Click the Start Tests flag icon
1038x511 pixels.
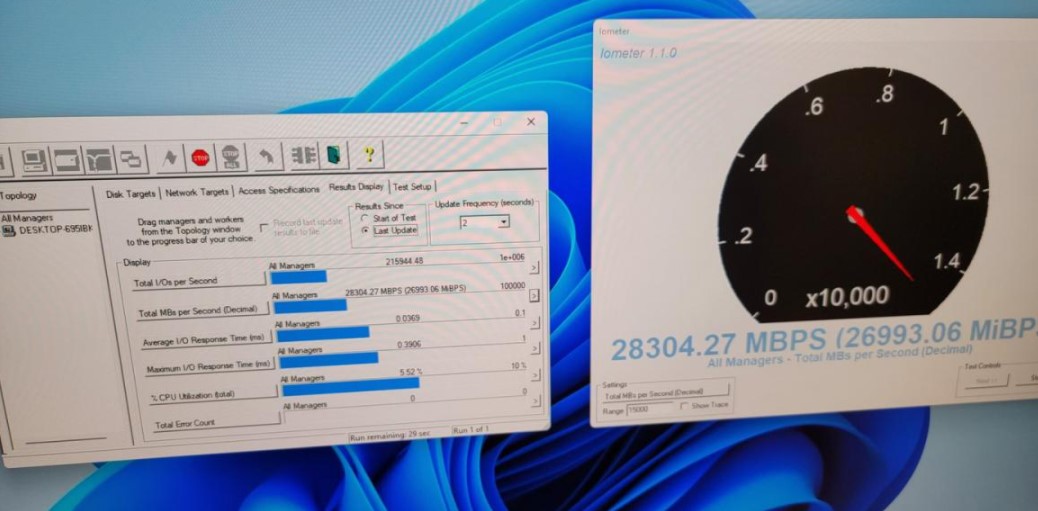171,158
